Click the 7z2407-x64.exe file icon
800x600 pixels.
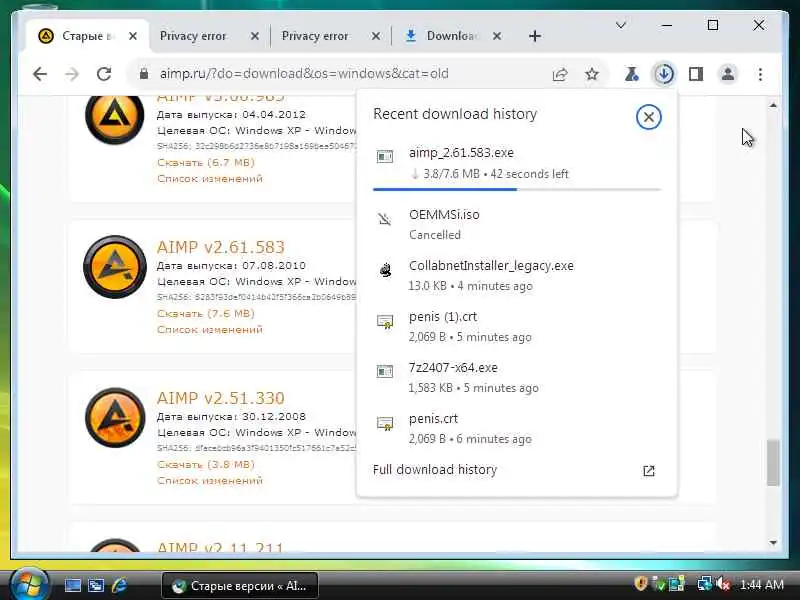tap(385, 371)
